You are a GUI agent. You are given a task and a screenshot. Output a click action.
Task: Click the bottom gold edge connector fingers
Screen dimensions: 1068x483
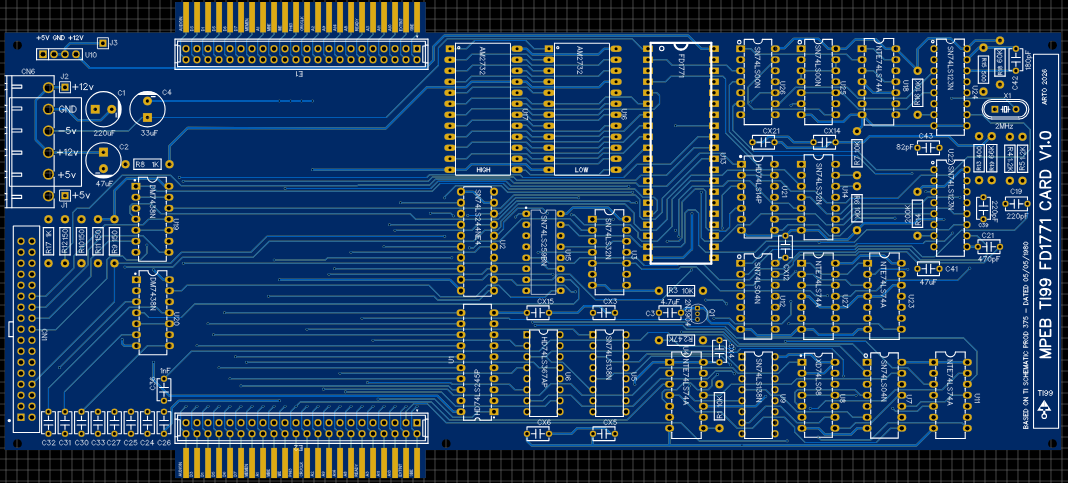pos(300,463)
